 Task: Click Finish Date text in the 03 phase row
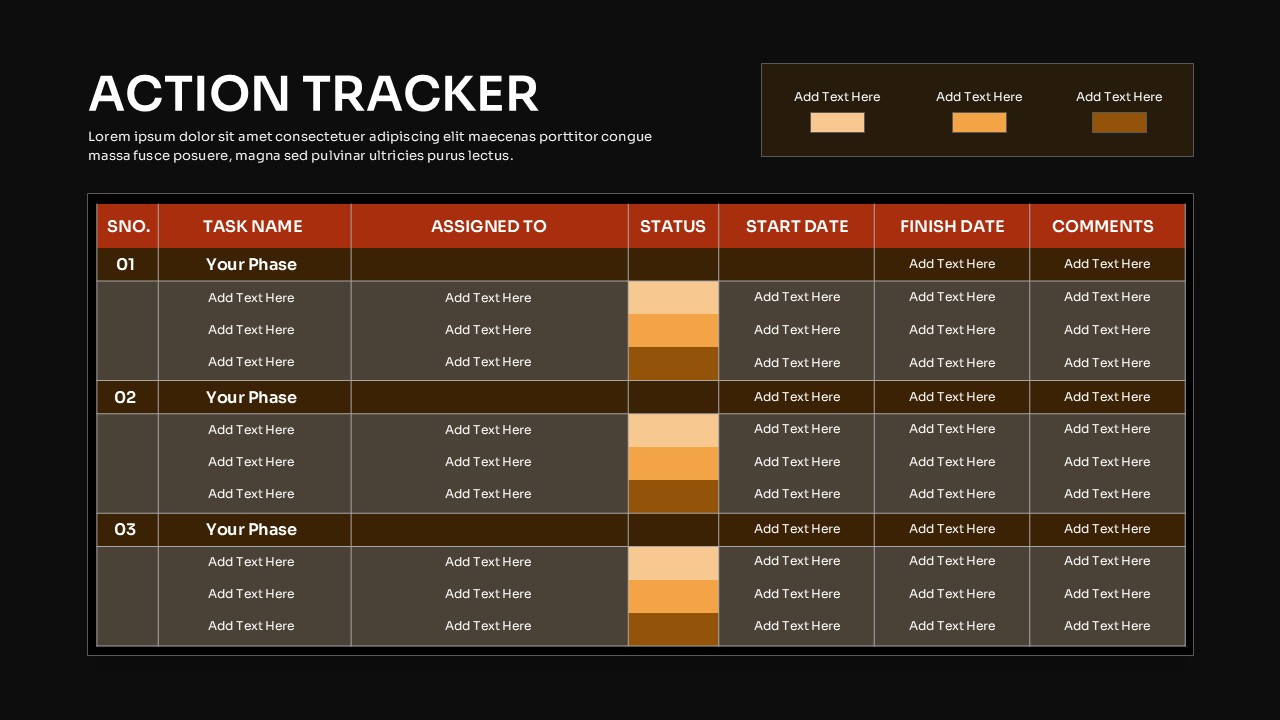pyautogui.click(x=952, y=529)
